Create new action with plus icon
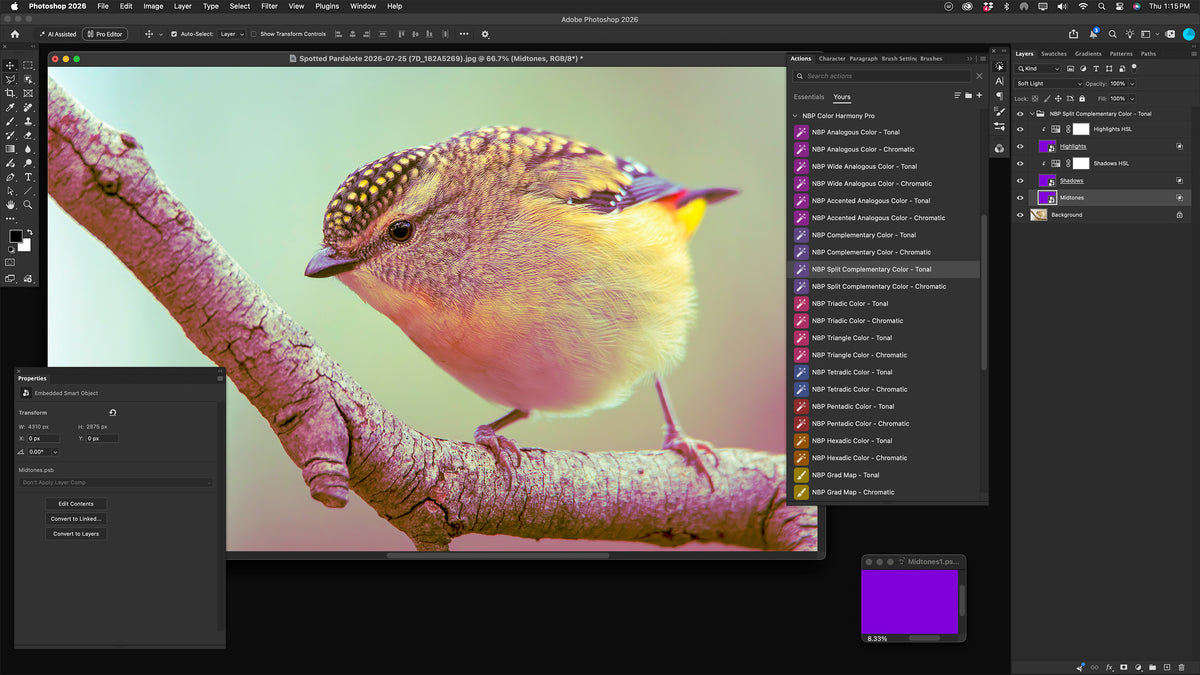Image resolution: width=1200 pixels, height=675 pixels. click(979, 96)
